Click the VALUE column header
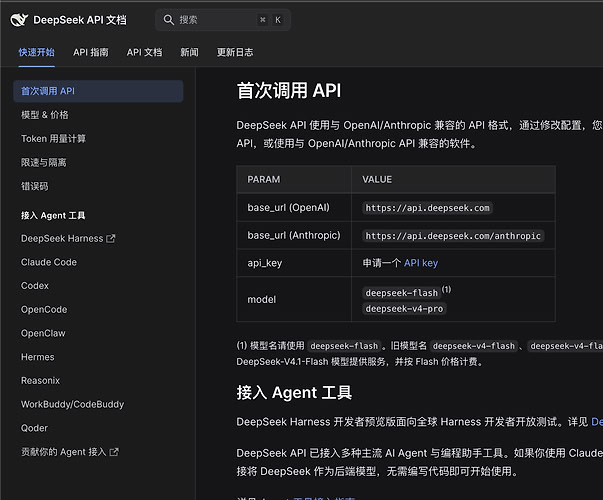This screenshot has width=603, height=500. point(453,180)
